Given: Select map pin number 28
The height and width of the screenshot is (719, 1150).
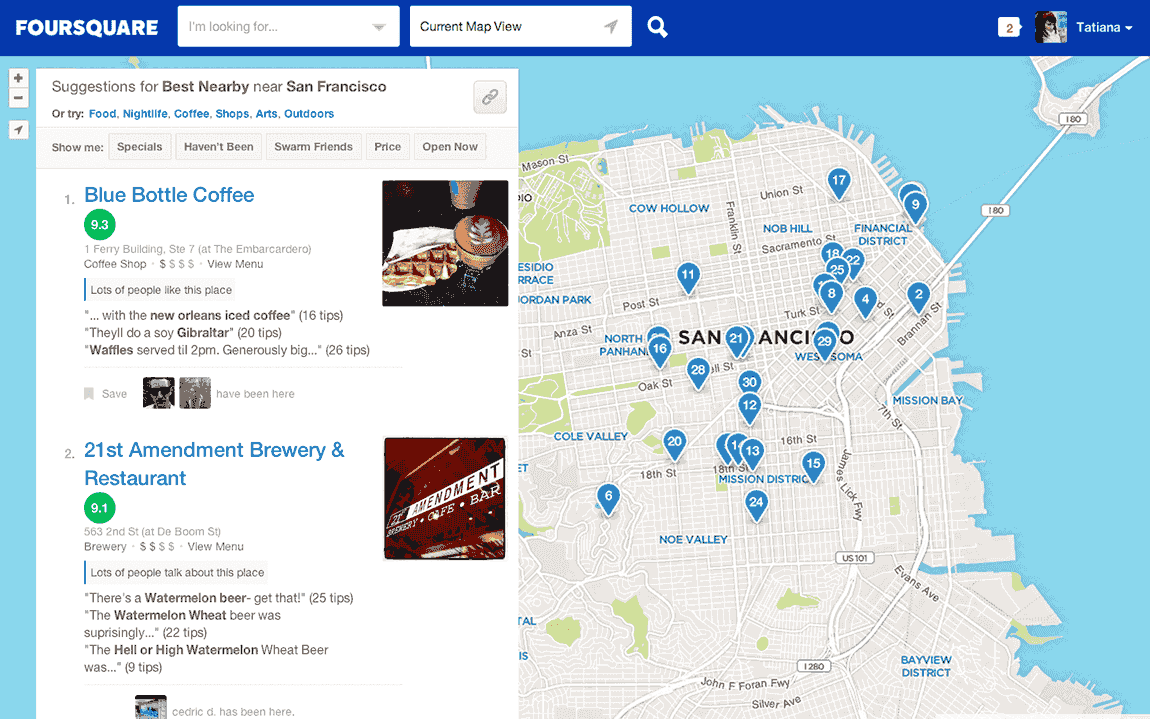Looking at the screenshot, I should tap(697, 373).
